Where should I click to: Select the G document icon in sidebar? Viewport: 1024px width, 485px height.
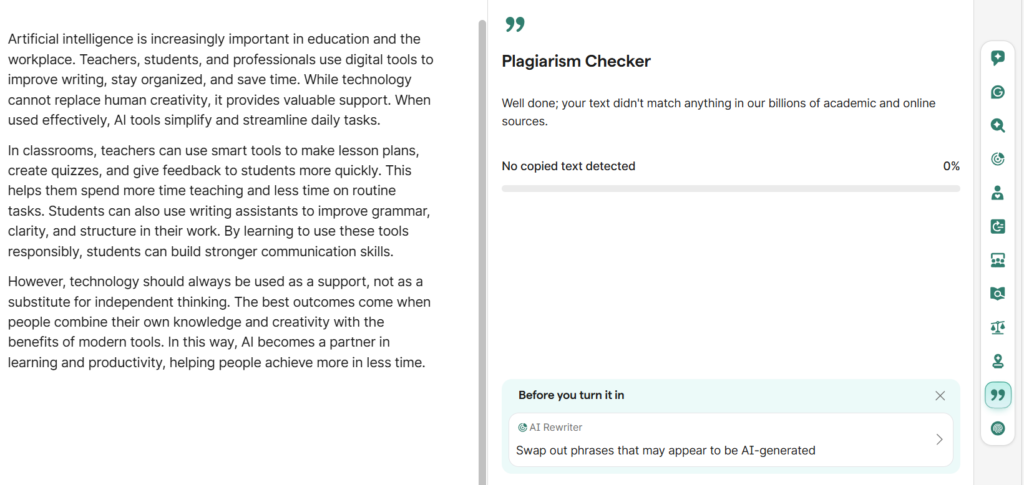click(997, 226)
